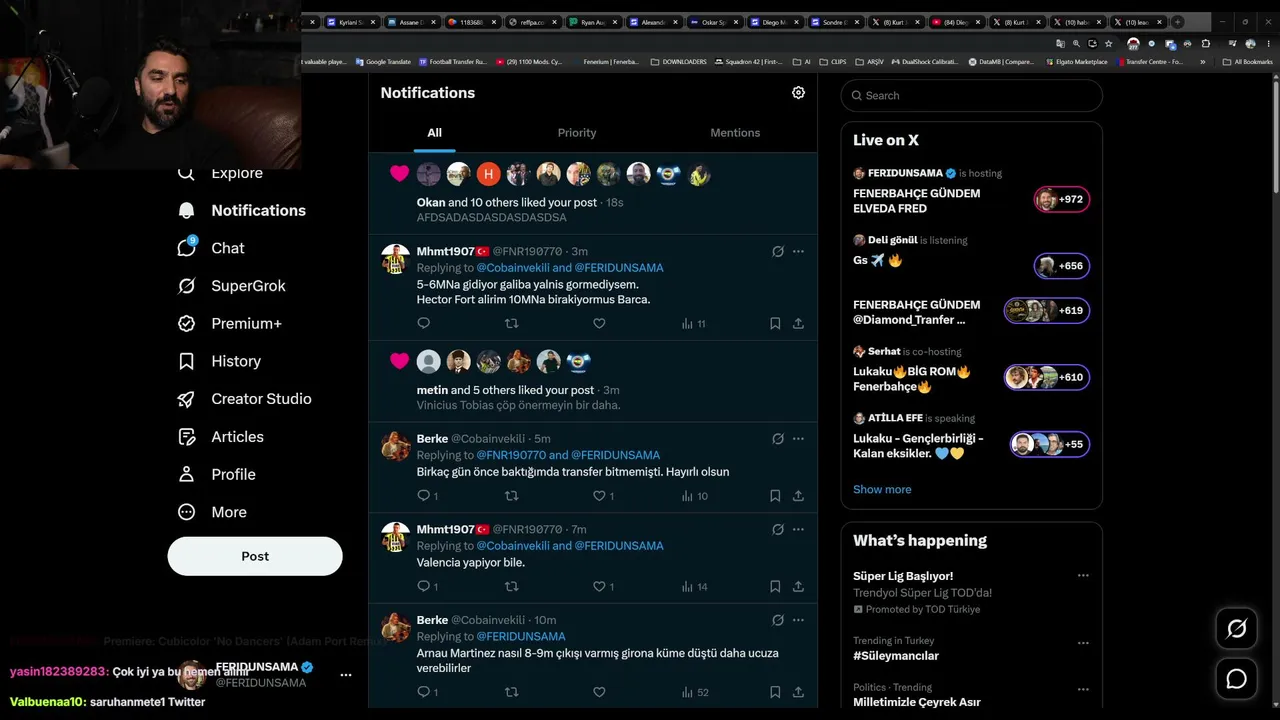Open options for #Süleymancılar trend
Screen dimensions: 1280x720
click(x=1083, y=643)
